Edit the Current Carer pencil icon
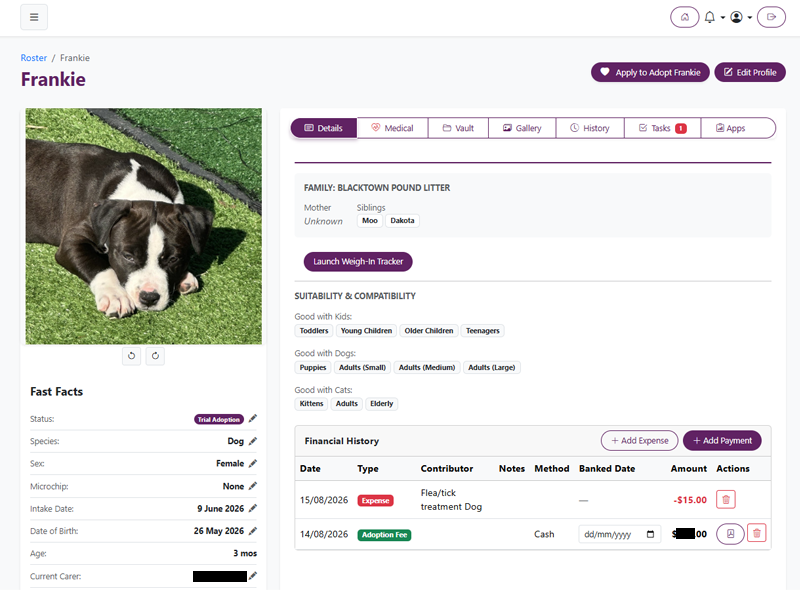 (253, 576)
